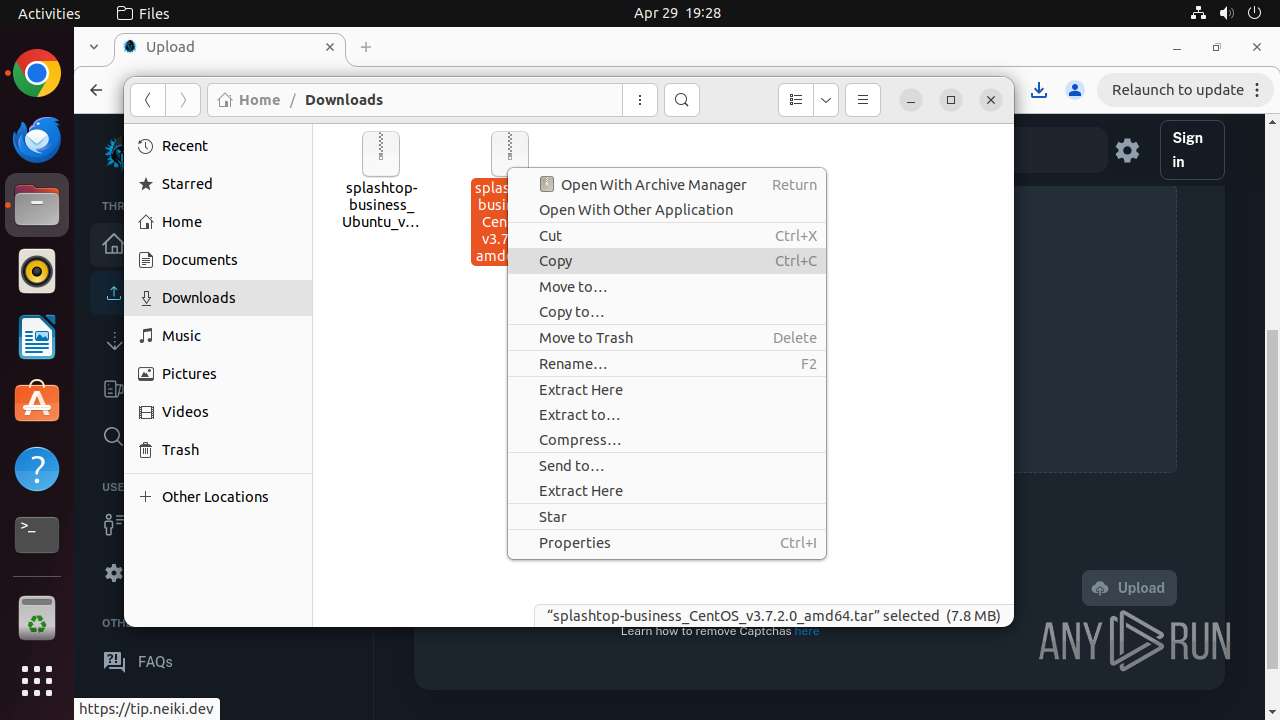This screenshot has height=720, width=1280.
Task: Select the splashtop-business_Ubuntu file
Action: point(380,181)
